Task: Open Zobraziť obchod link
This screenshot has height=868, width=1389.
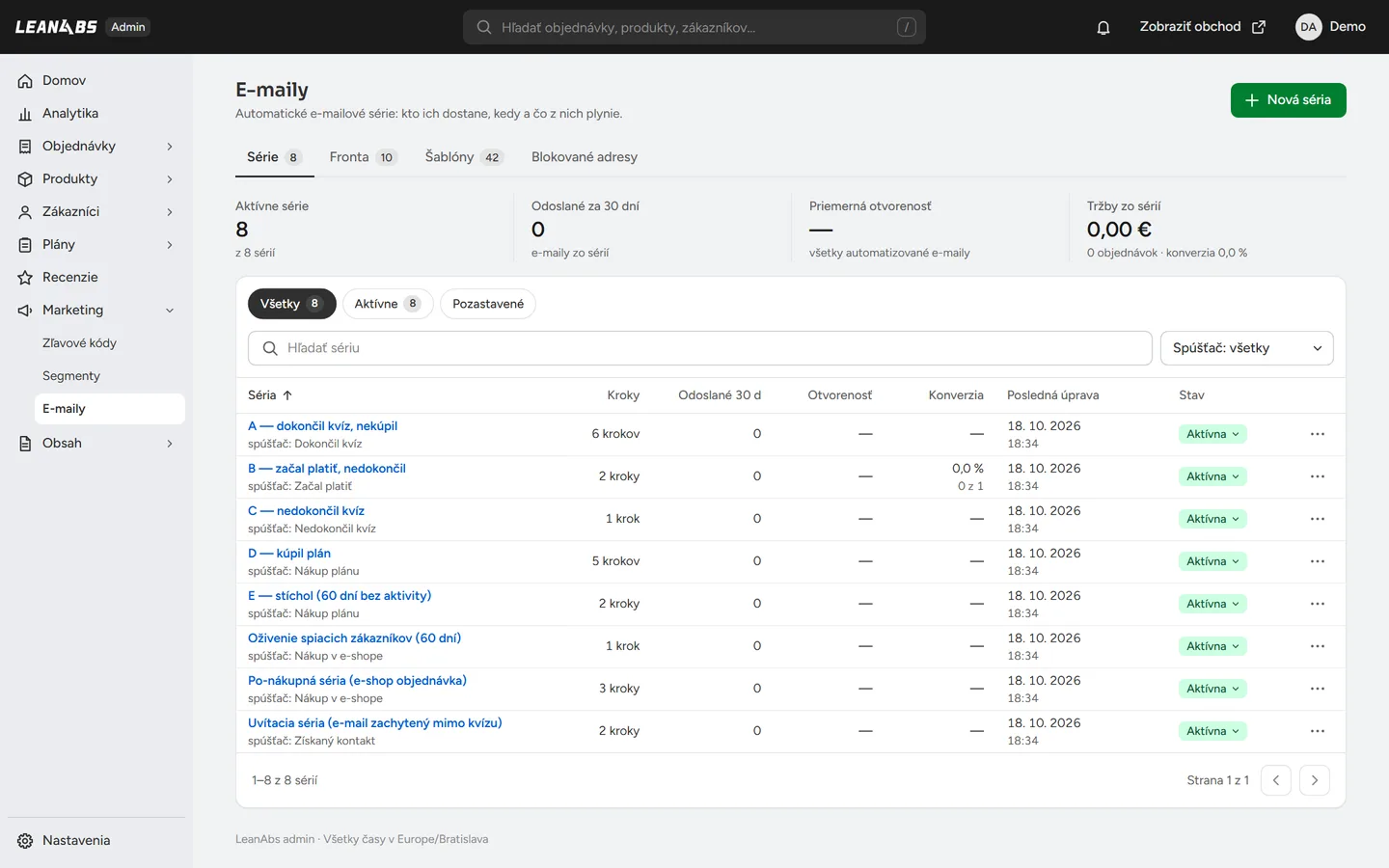Action: tap(1202, 27)
